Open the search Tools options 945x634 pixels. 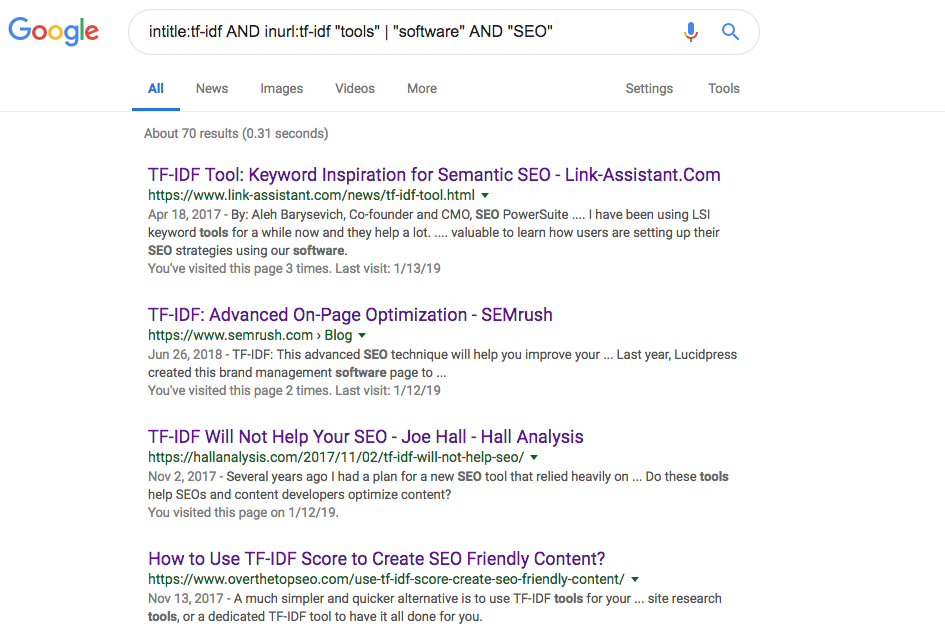(723, 88)
